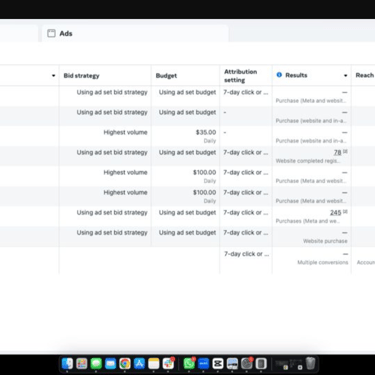Open CapCut from the dock

[x=218, y=363]
